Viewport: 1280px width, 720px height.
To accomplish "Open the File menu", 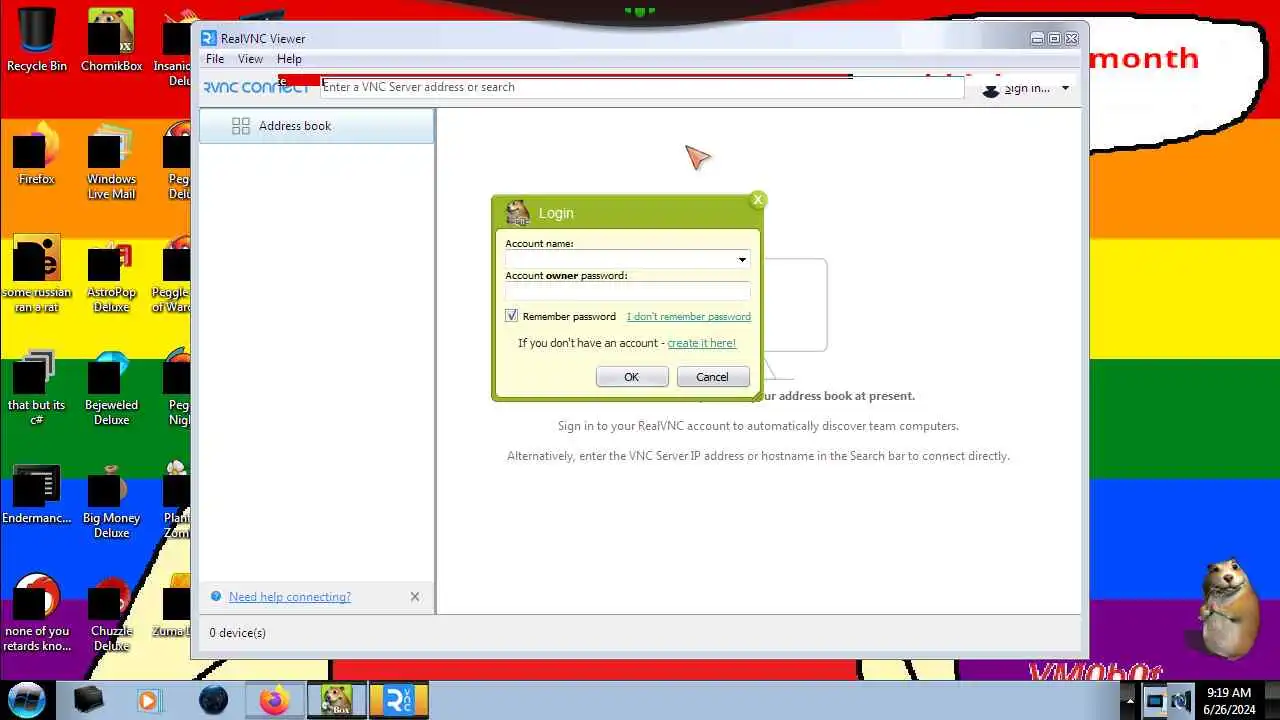I will [x=215, y=59].
